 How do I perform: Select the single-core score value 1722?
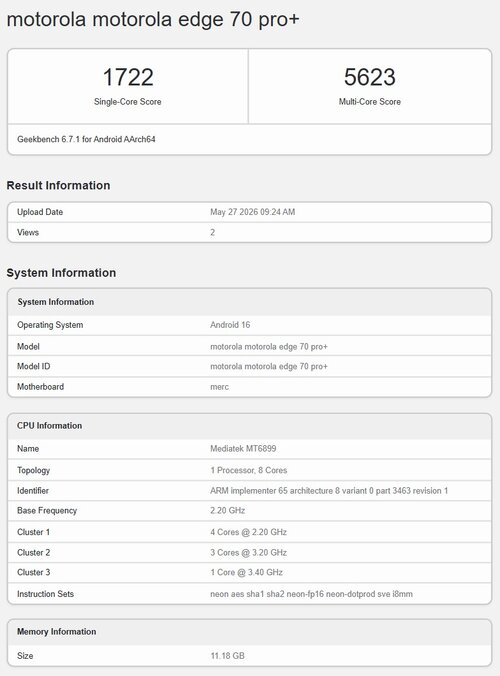point(128,77)
